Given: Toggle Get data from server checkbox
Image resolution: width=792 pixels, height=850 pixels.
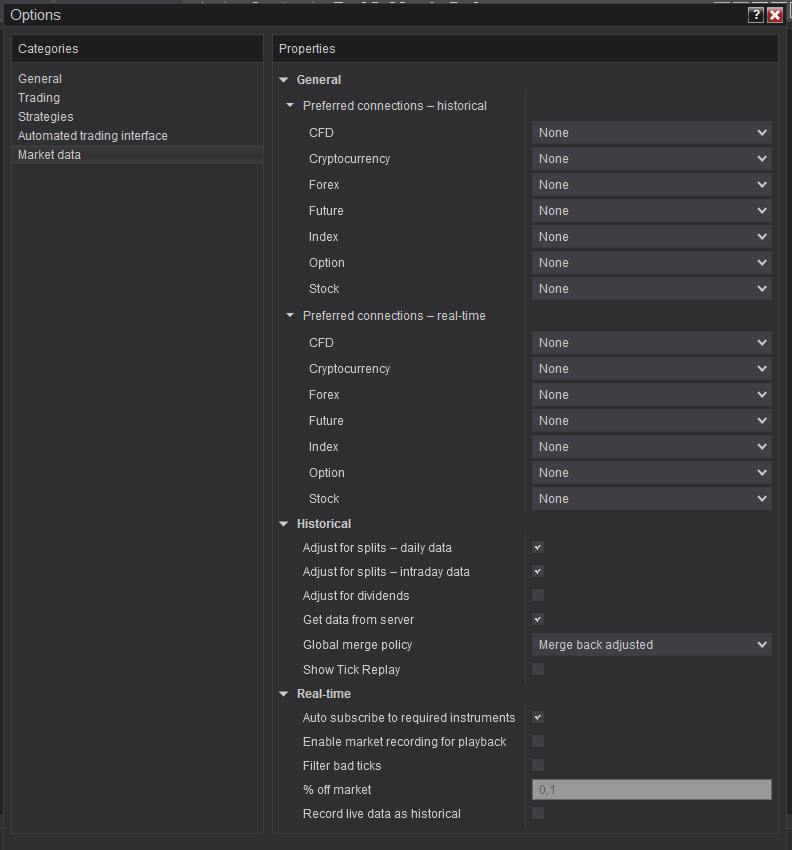Looking at the screenshot, I should point(538,620).
